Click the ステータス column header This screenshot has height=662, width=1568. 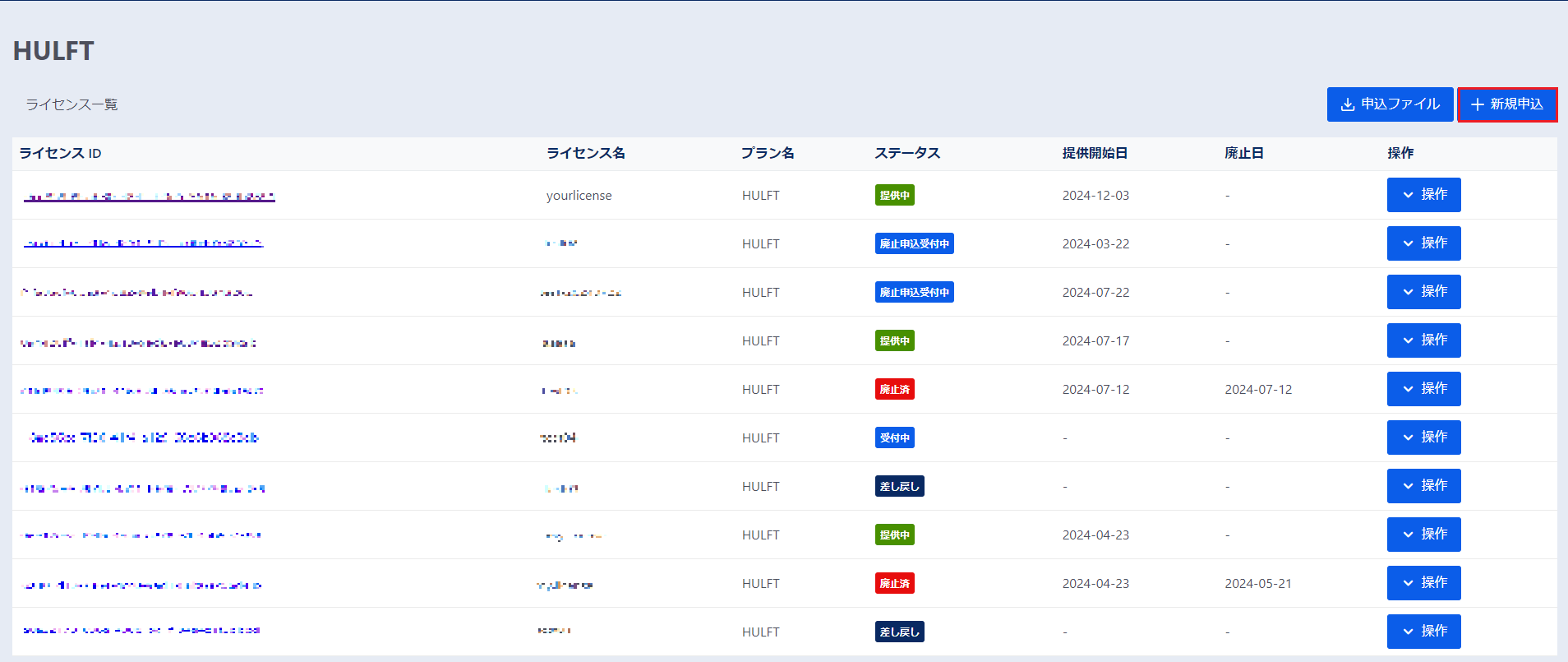(907, 154)
